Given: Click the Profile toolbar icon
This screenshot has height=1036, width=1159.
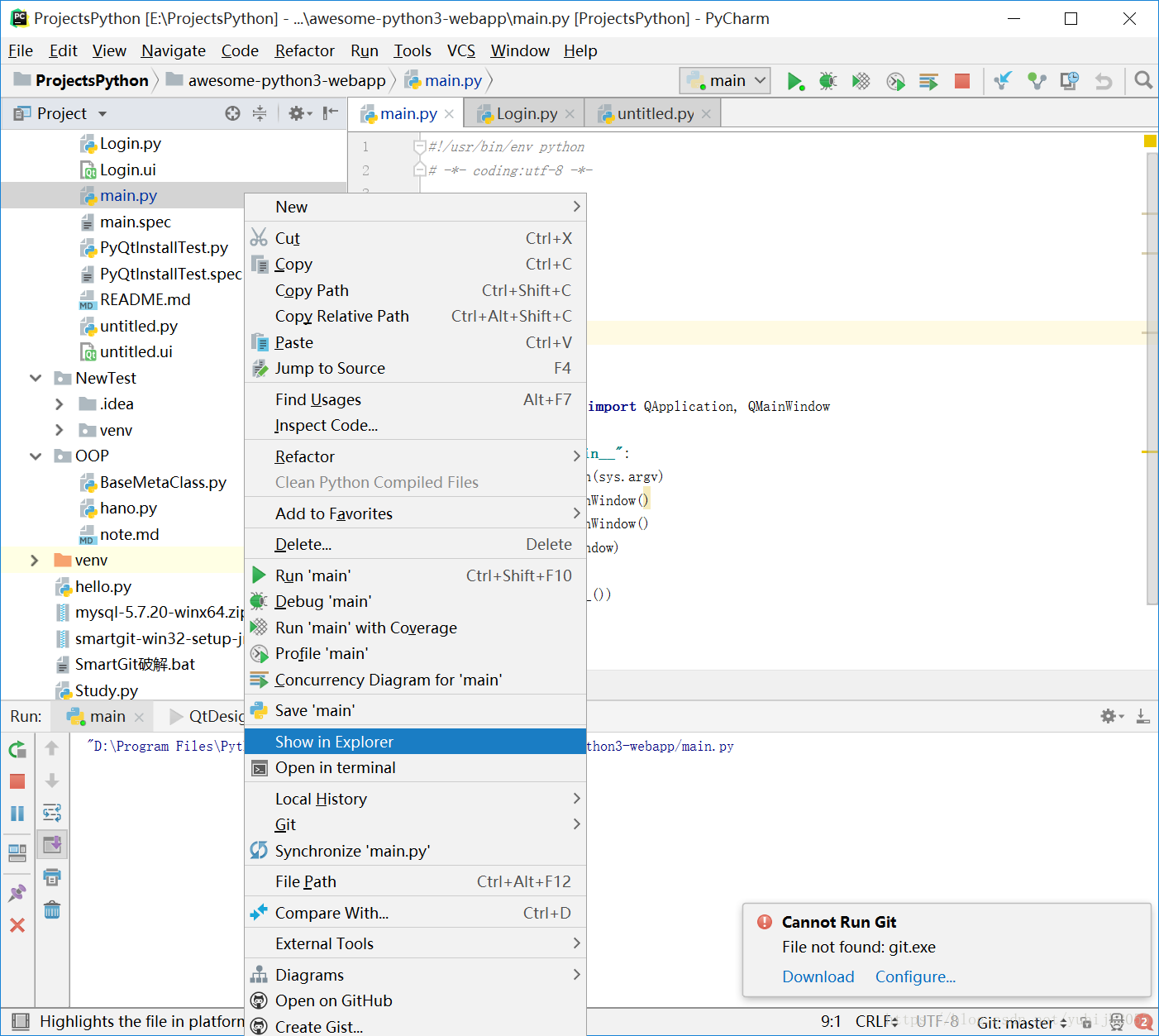Looking at the screenshot, I should pos(895,81).
